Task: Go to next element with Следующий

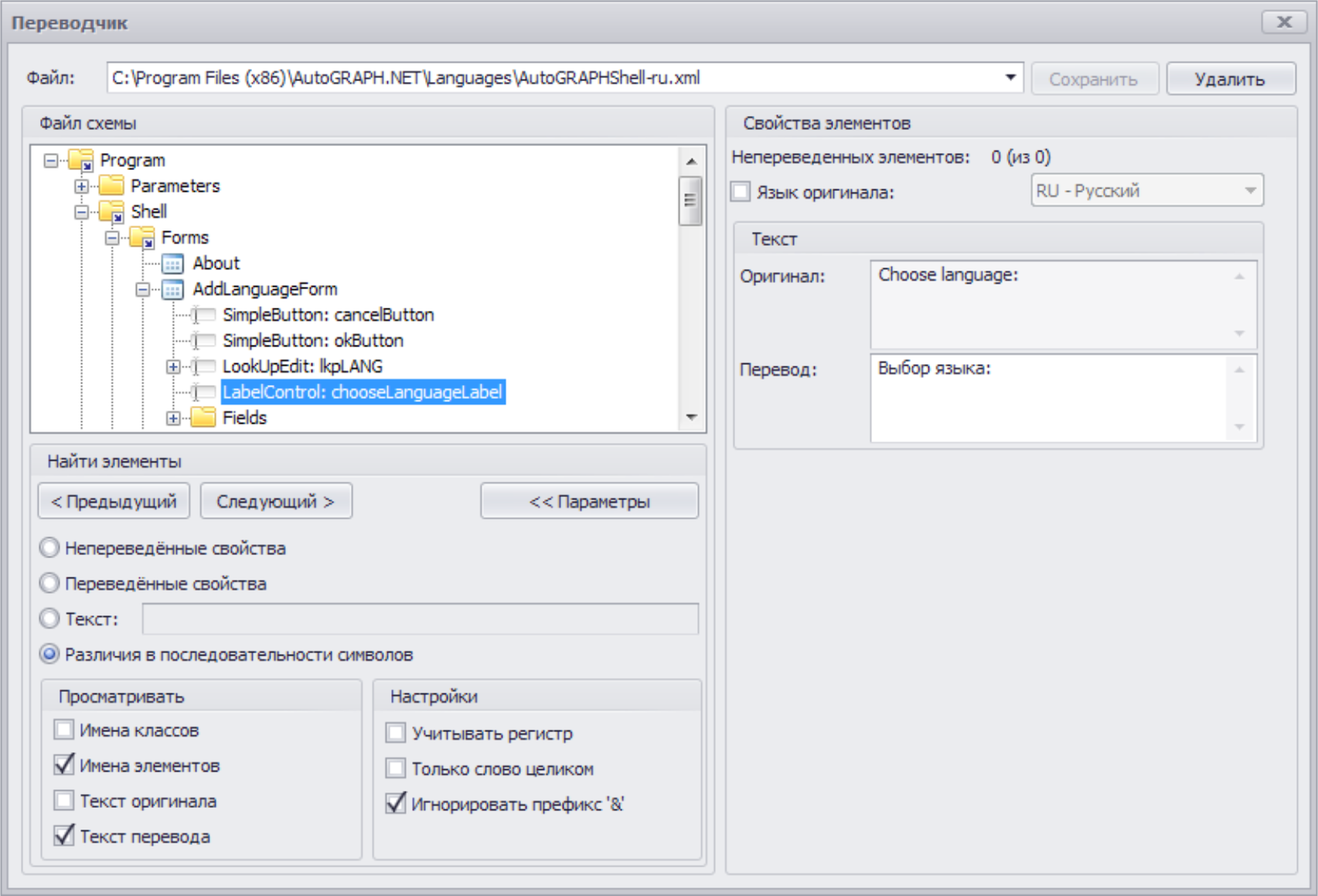Action: tap(276, 501)
